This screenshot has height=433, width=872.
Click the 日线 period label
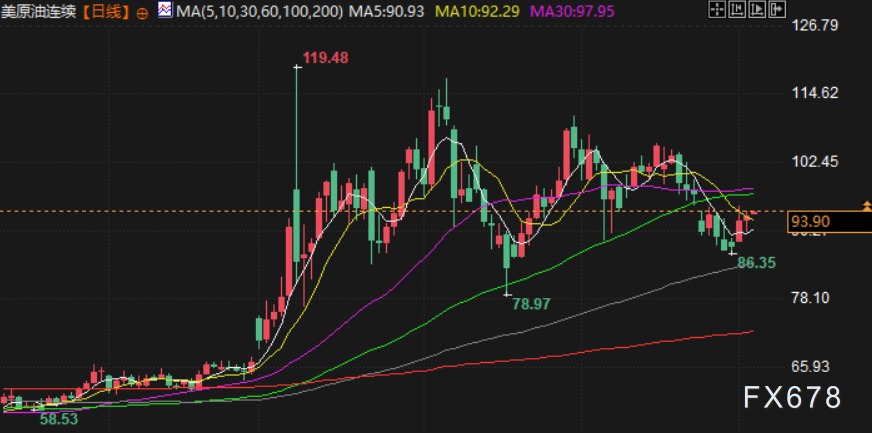pyautogui.click(x=107, y=11)
